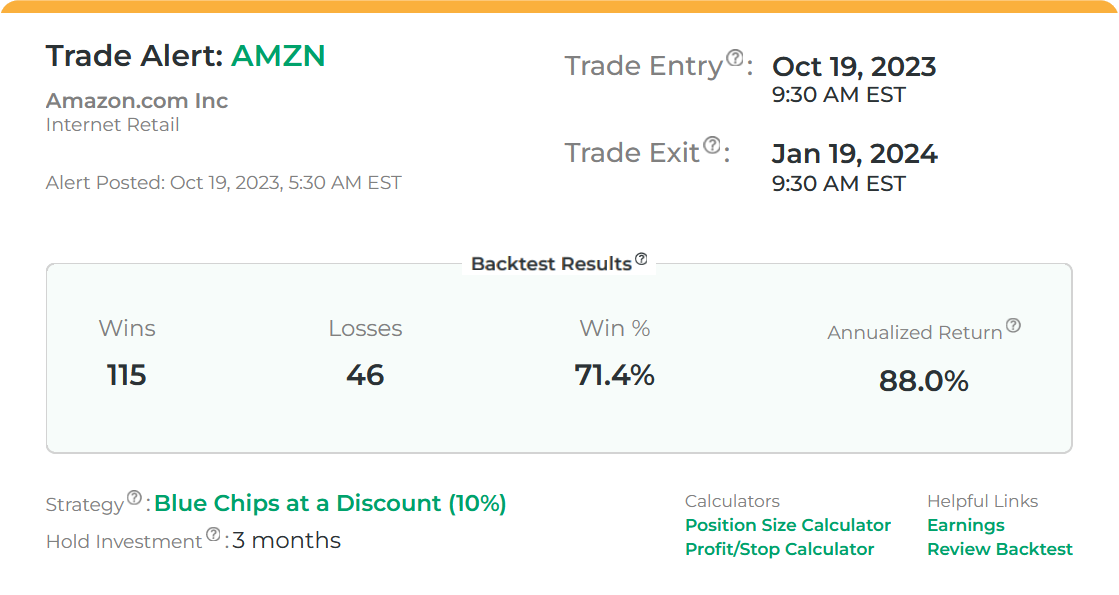Click the Win % value 71.4%
Image resolution: width=1119 pixels, height=595 pixels.
614,375
